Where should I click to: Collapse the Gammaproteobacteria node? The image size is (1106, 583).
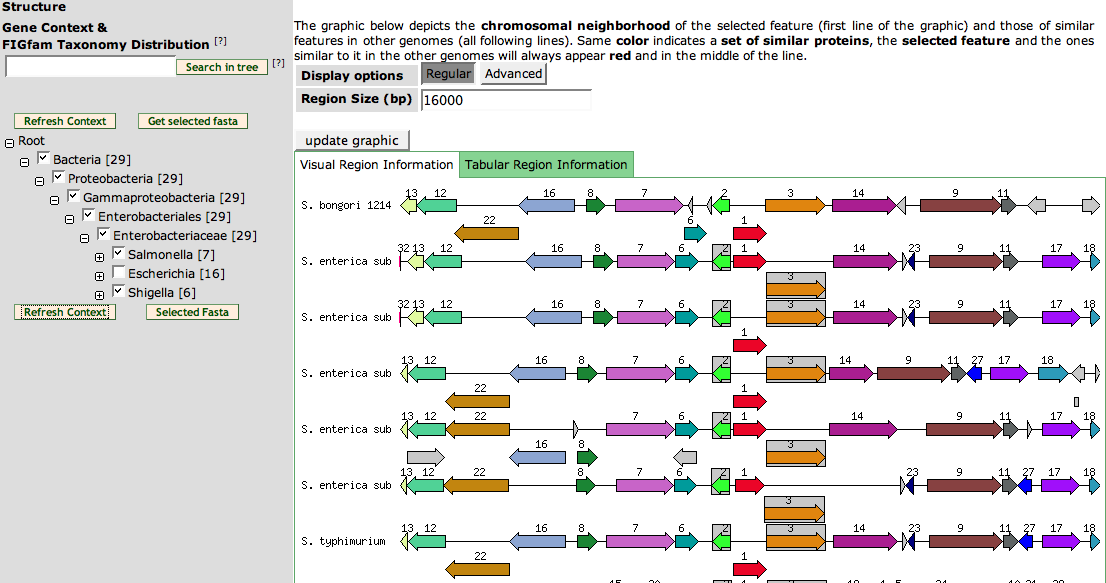[54, 200]
